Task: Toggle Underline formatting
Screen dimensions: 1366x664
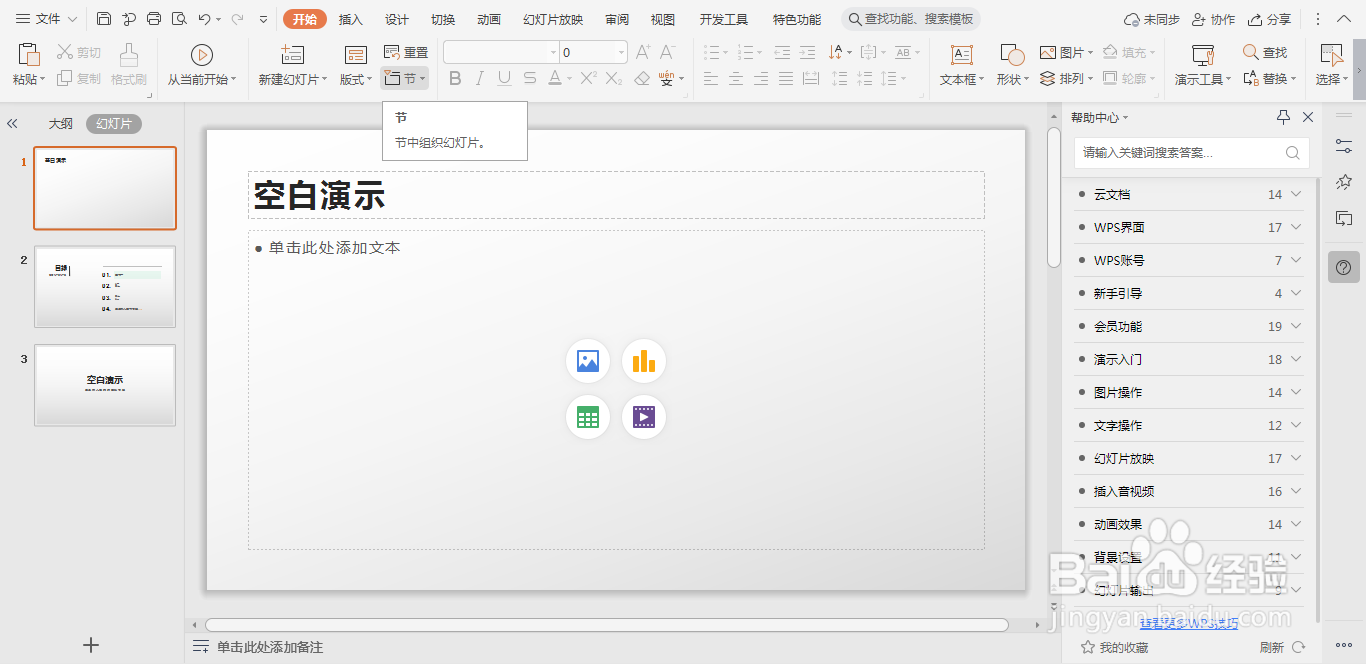Action: (504, 78)
